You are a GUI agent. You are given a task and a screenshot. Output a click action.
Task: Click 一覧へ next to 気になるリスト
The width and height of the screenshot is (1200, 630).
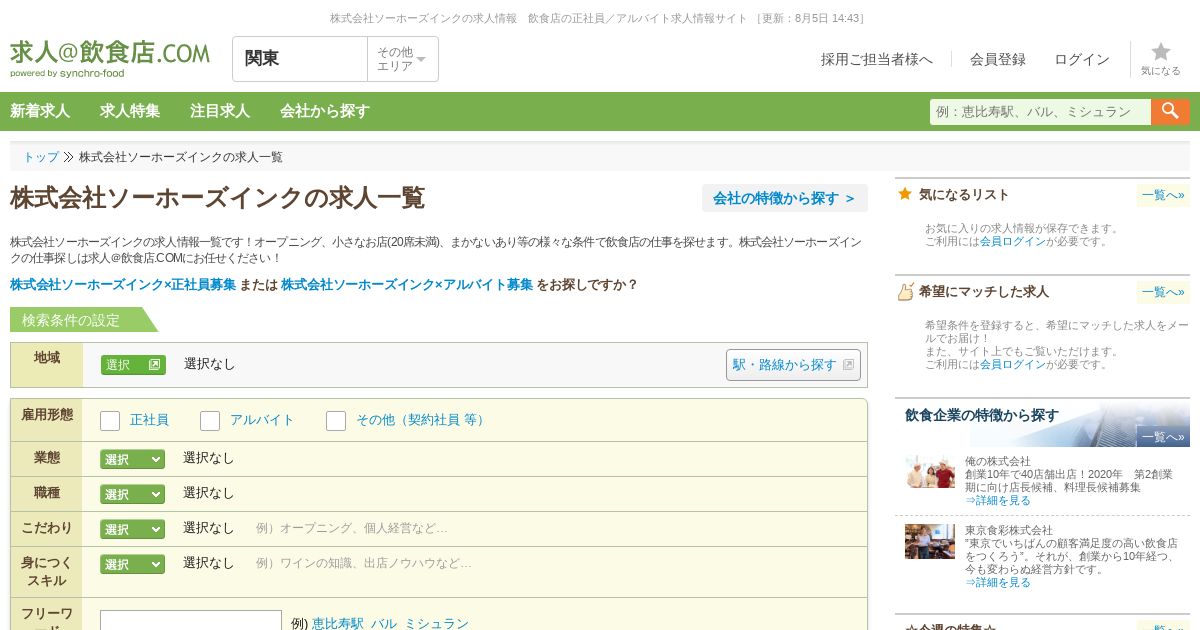tap(1163, 195)
